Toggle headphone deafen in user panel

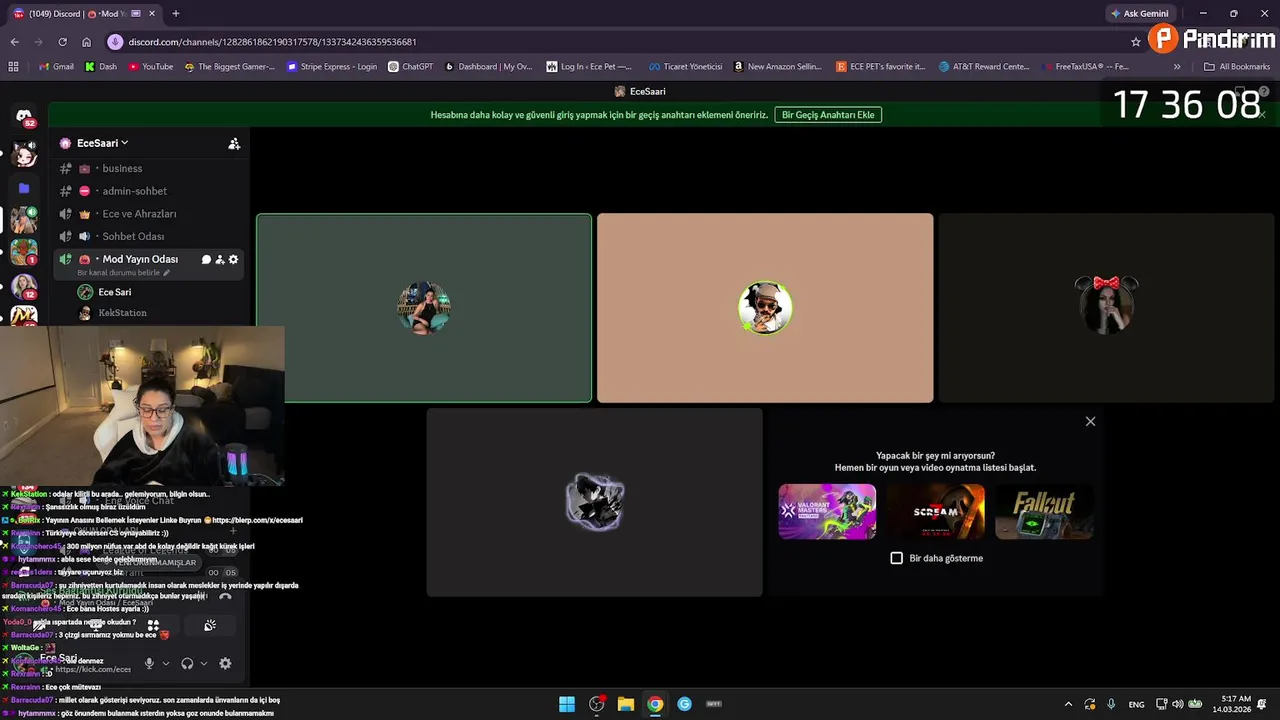pos(187,663)
